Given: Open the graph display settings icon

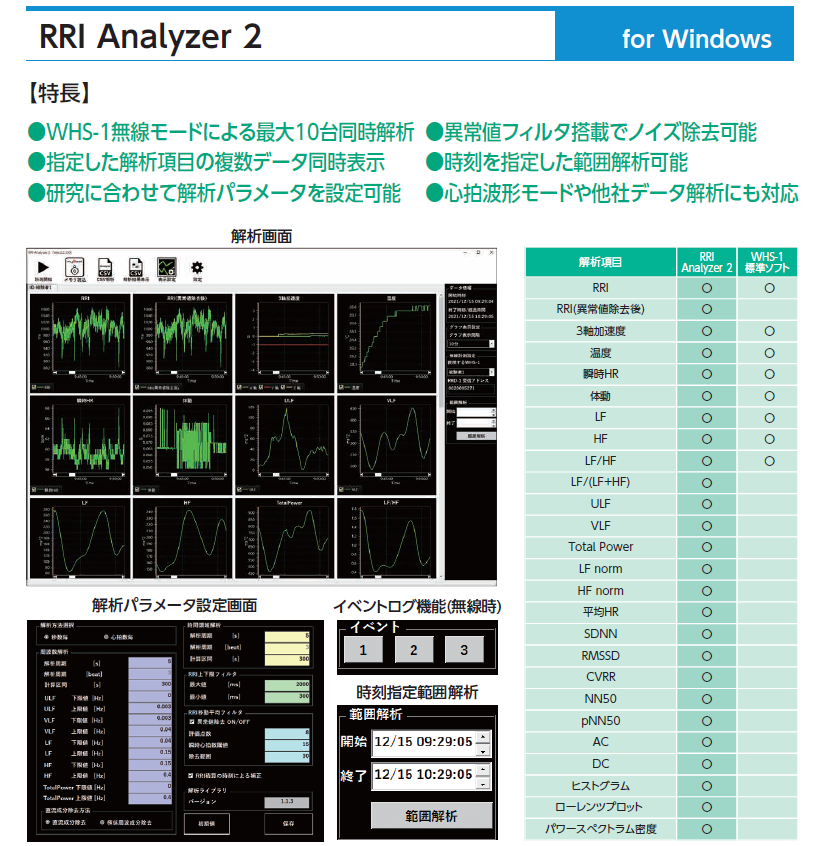Looking at the screenshot, I should pos(167,267).
